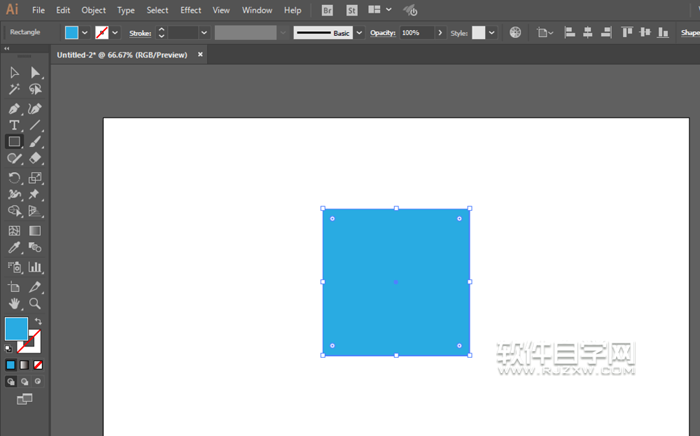This screenshot has height=436, width=700.
Task: Select the Zoom tool
Action: 35,302
